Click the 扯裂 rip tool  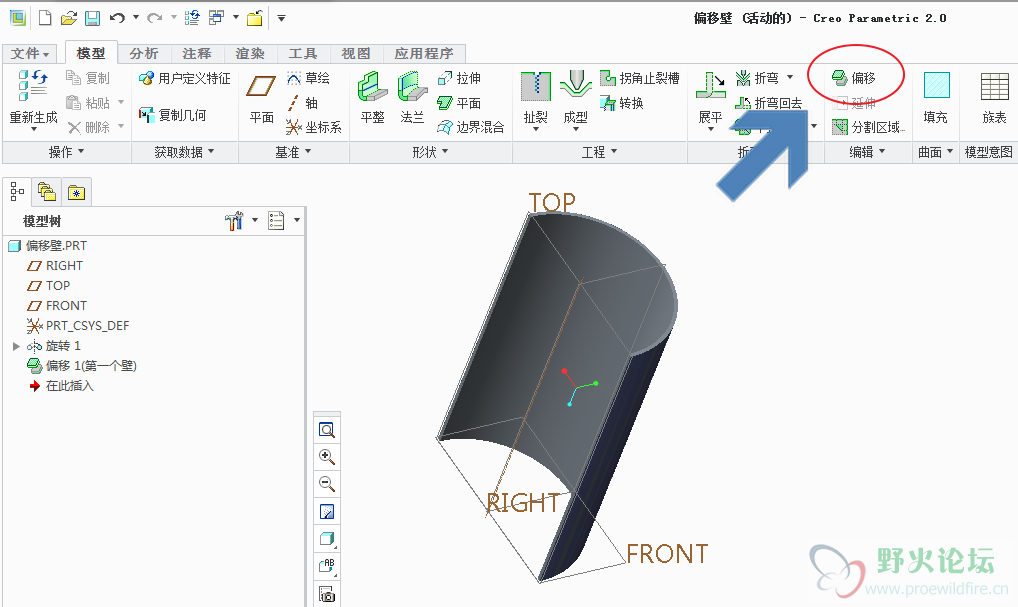point(536,101)
